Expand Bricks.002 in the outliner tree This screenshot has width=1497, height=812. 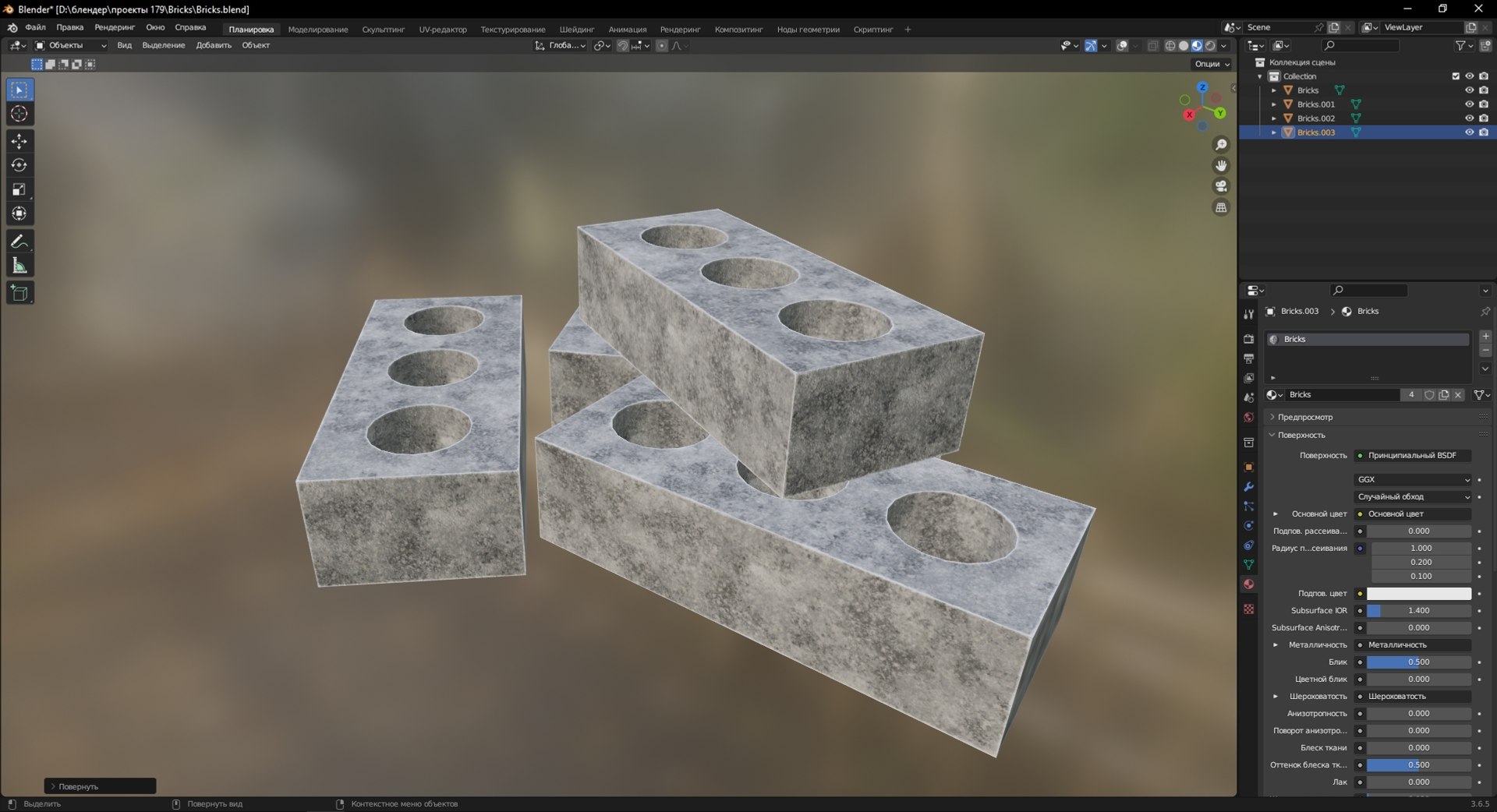pyautogui.click(x=1274, y=118)
